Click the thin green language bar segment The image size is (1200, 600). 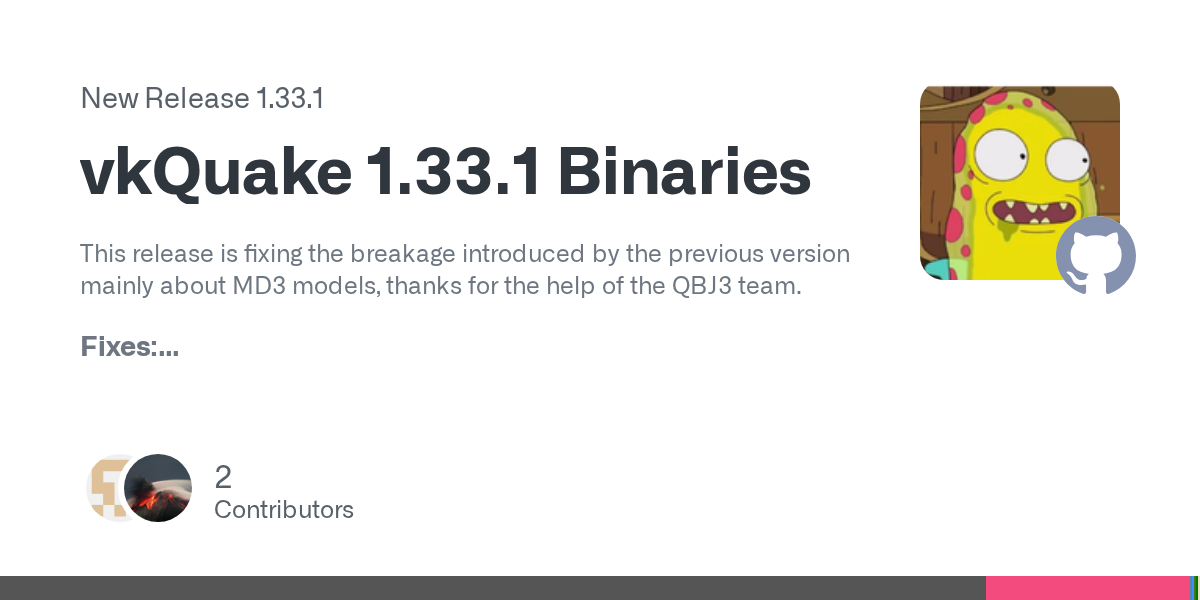(x=1196, y=588)
